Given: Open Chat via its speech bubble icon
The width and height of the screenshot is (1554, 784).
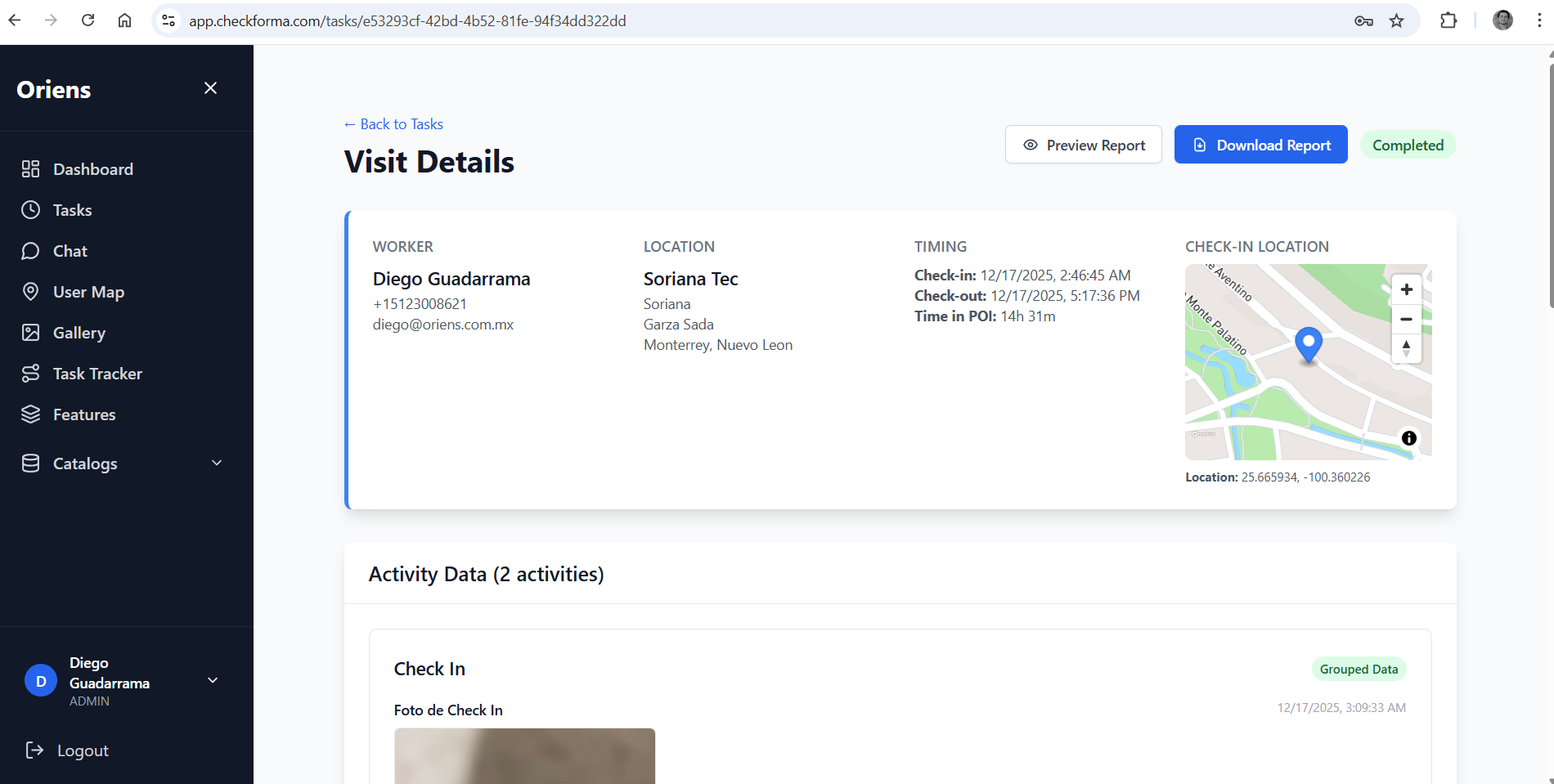Looking at the screenshot, I should tap(31, 250).
